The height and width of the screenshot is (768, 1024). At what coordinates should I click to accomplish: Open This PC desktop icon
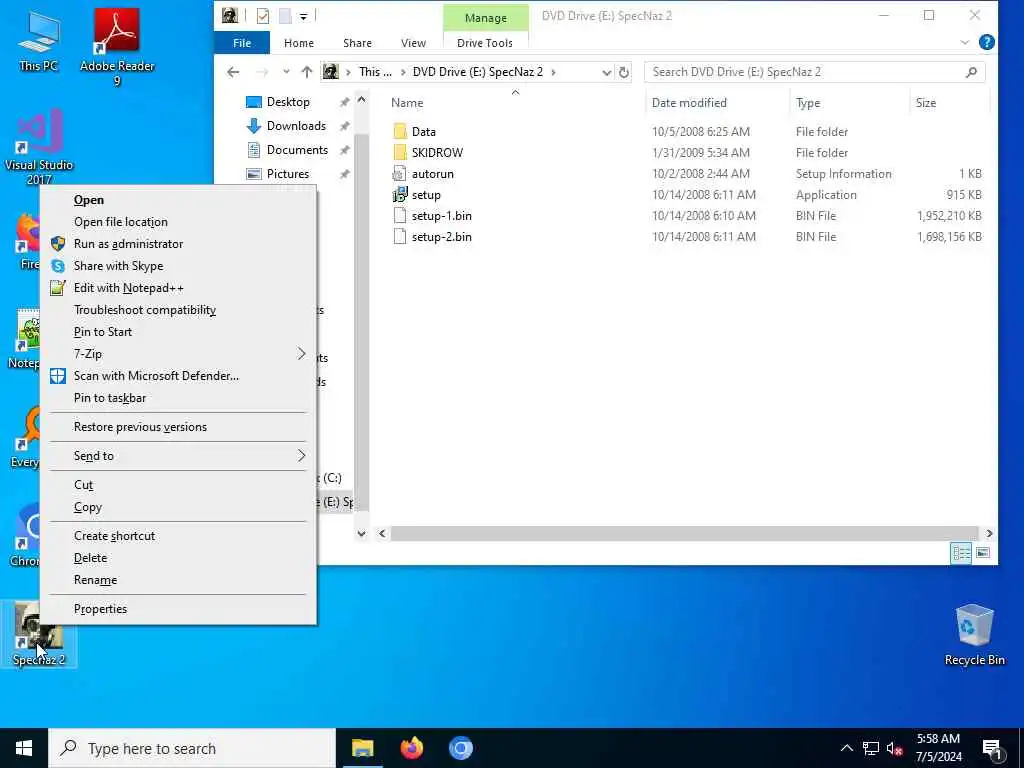click(x=39, y=40)
